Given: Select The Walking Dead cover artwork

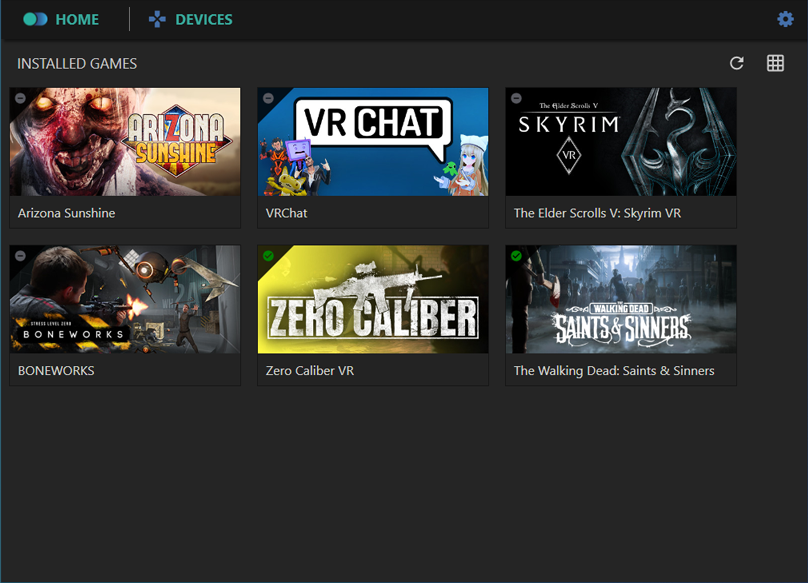Looking at the screenshot, I should tap(621, 300).
